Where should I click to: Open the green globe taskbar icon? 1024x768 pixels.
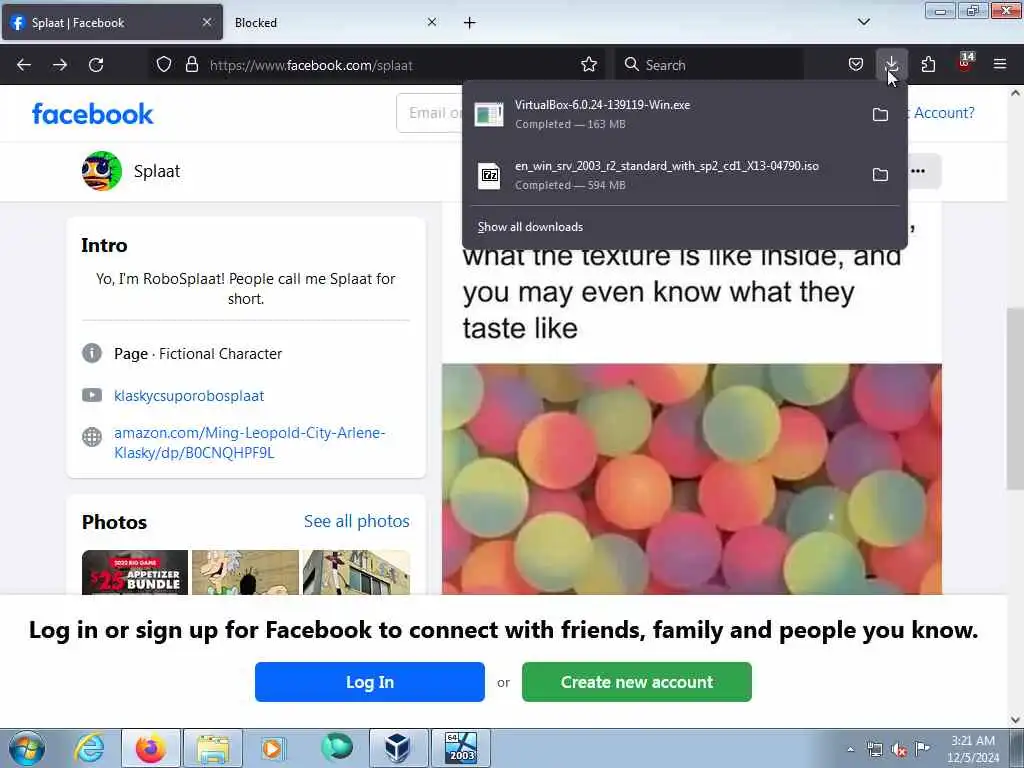click(x=336, y=748)
